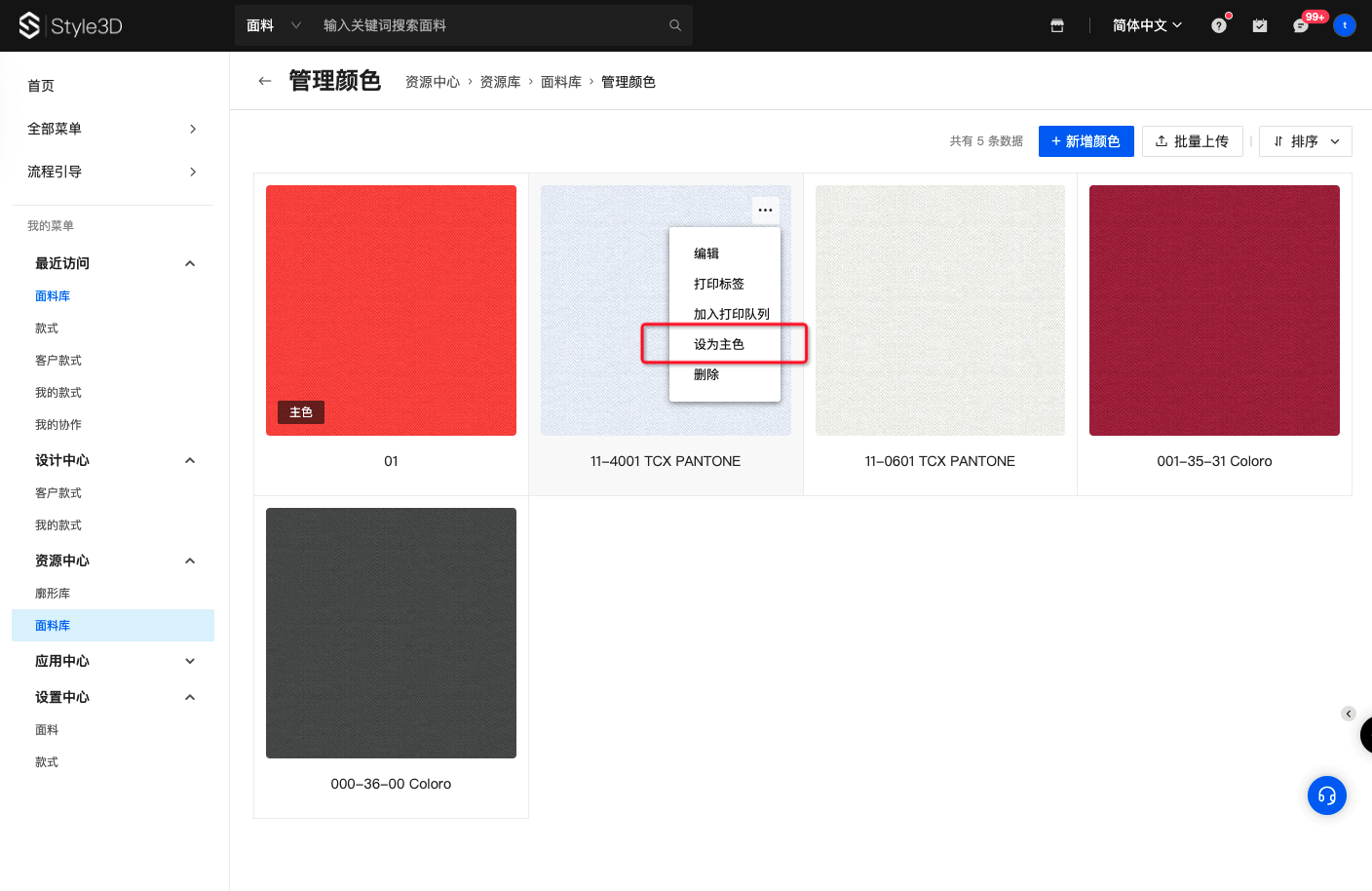Viewport: 1372px width, 891px height.
Task: Expand the 应用中心 sidebar section
Action: 190,661
